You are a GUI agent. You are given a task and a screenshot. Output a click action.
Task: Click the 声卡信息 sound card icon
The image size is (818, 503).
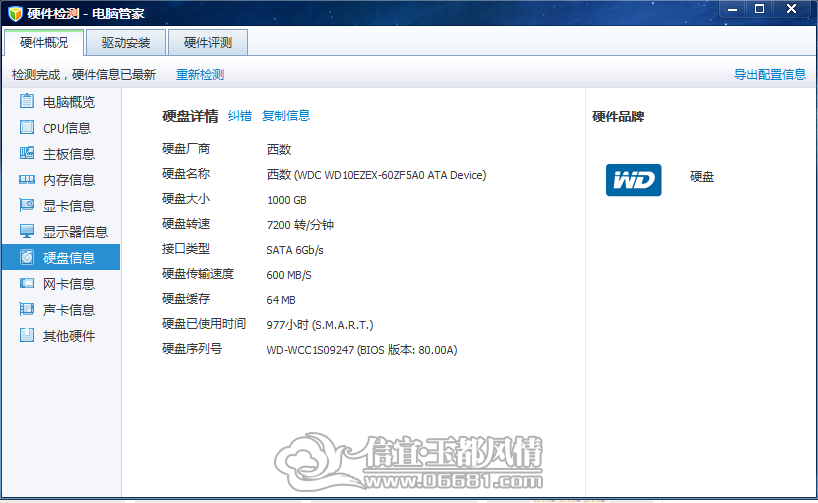pyautogui.click(x=27, y=309)
